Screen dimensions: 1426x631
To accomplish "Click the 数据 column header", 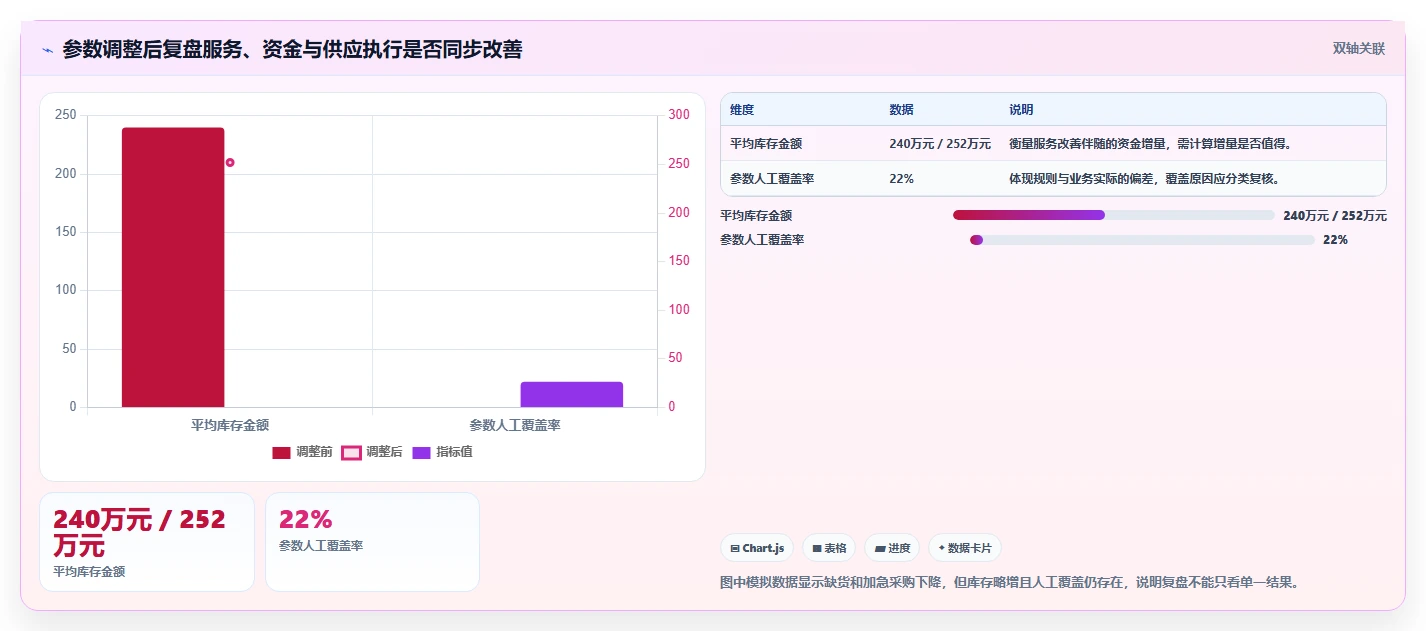I will click(901, 110).
